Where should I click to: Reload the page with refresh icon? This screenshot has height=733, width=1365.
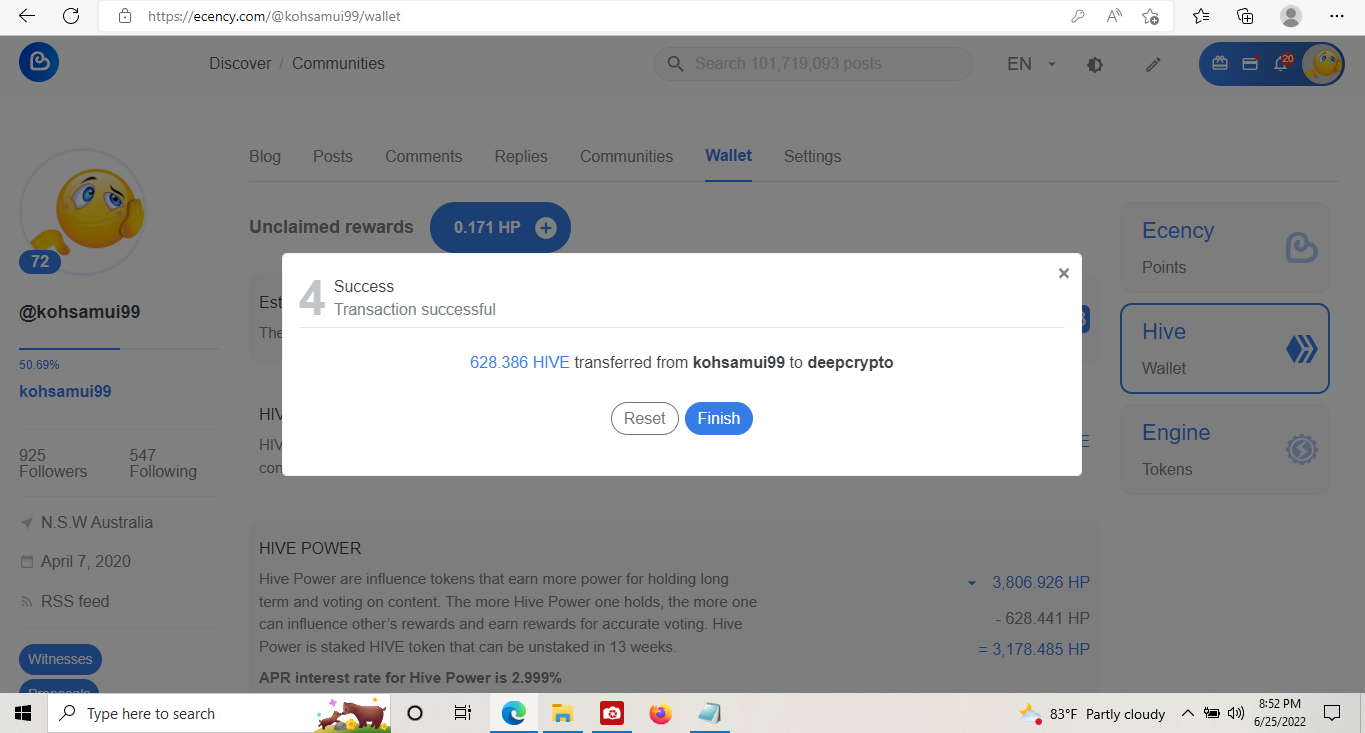tap(70, 16)
